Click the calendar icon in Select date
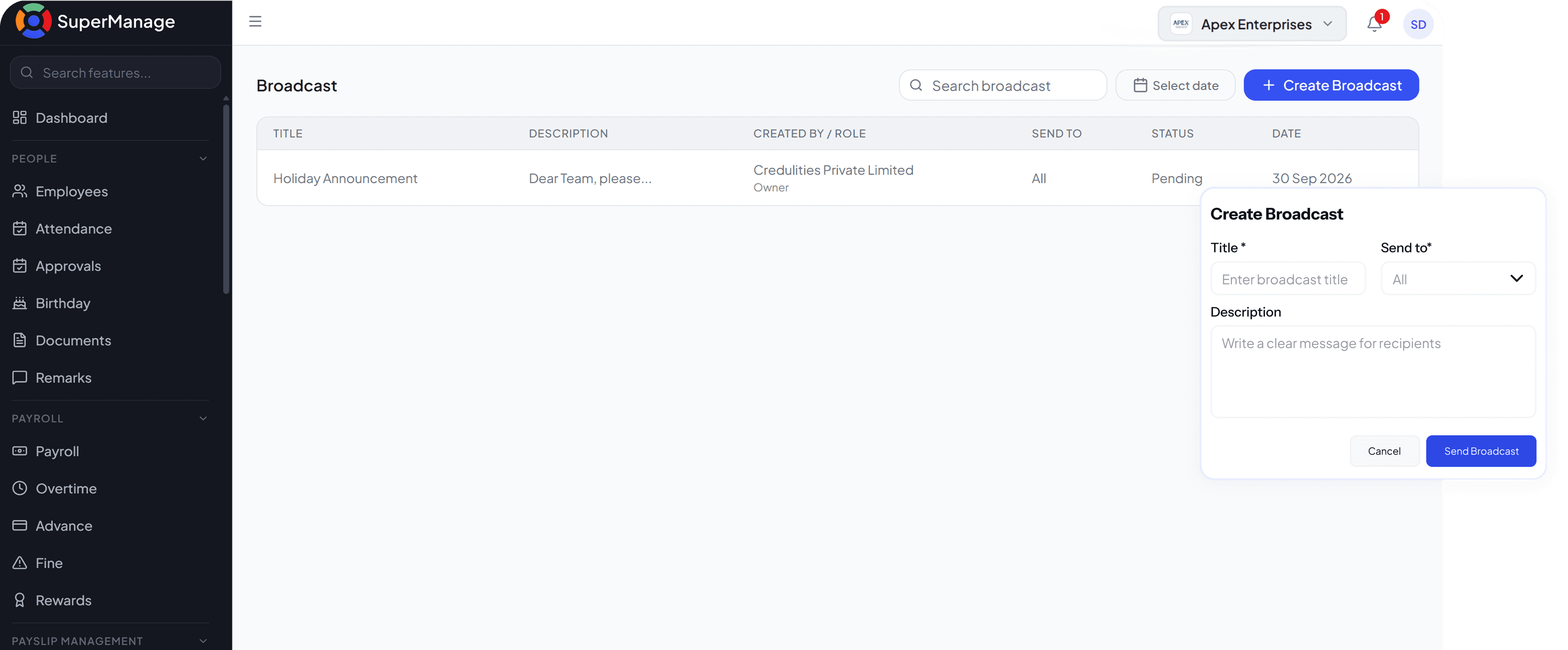The image size is (1568, 650). click(x=1140, y=85)
